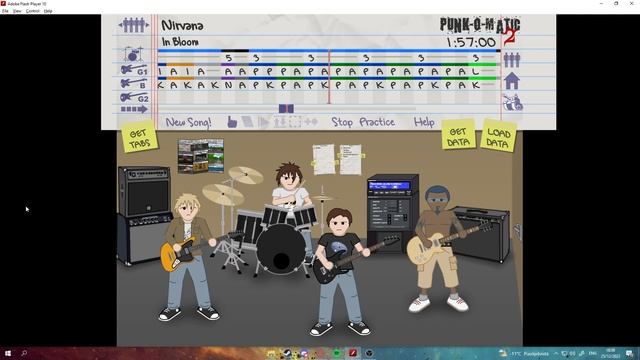This screenshot has width=640, height=360.
Task: Go to the home house icon
Action: click(511, 81)
